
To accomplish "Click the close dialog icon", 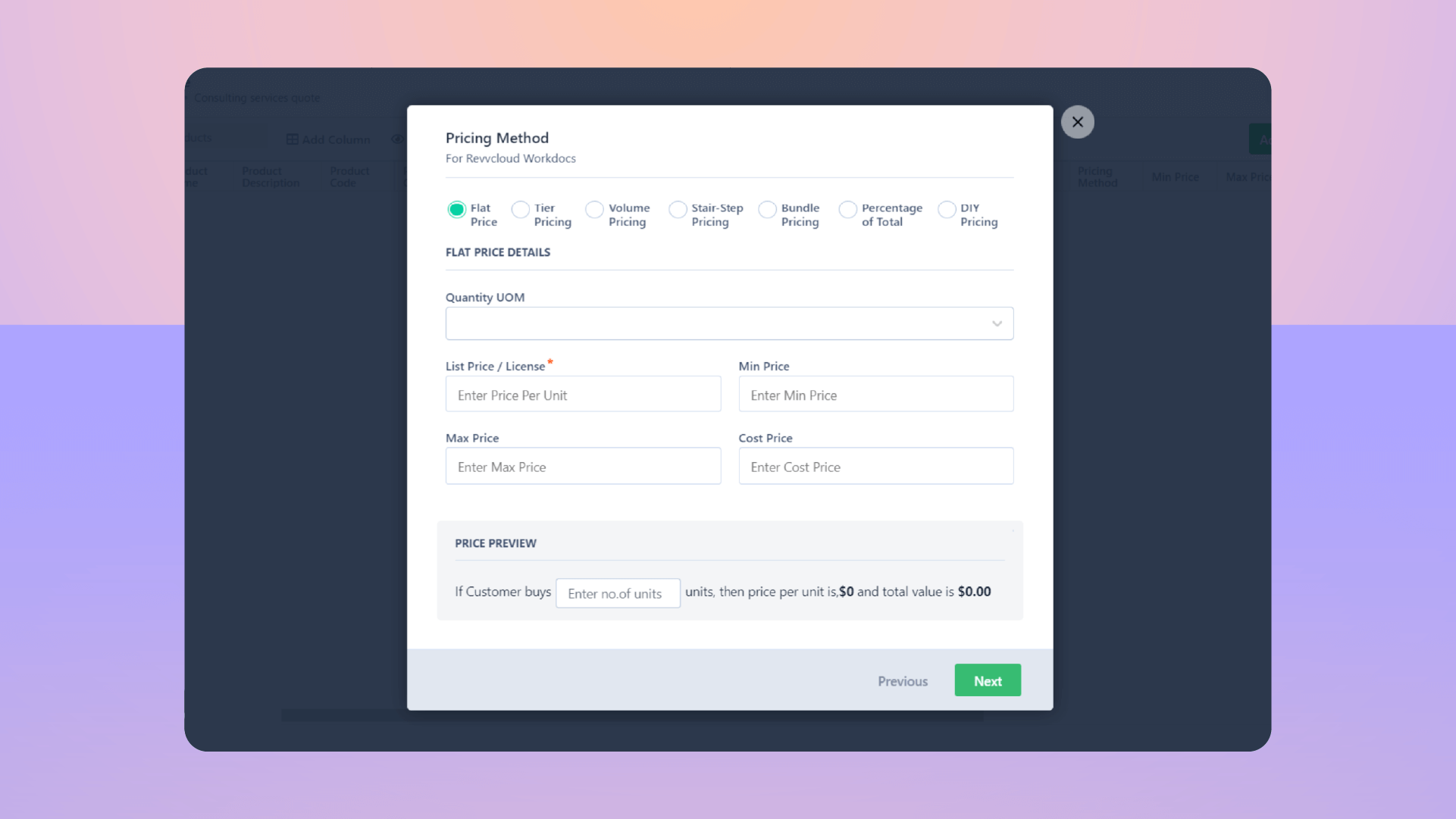I will [x=1076, y=121].
